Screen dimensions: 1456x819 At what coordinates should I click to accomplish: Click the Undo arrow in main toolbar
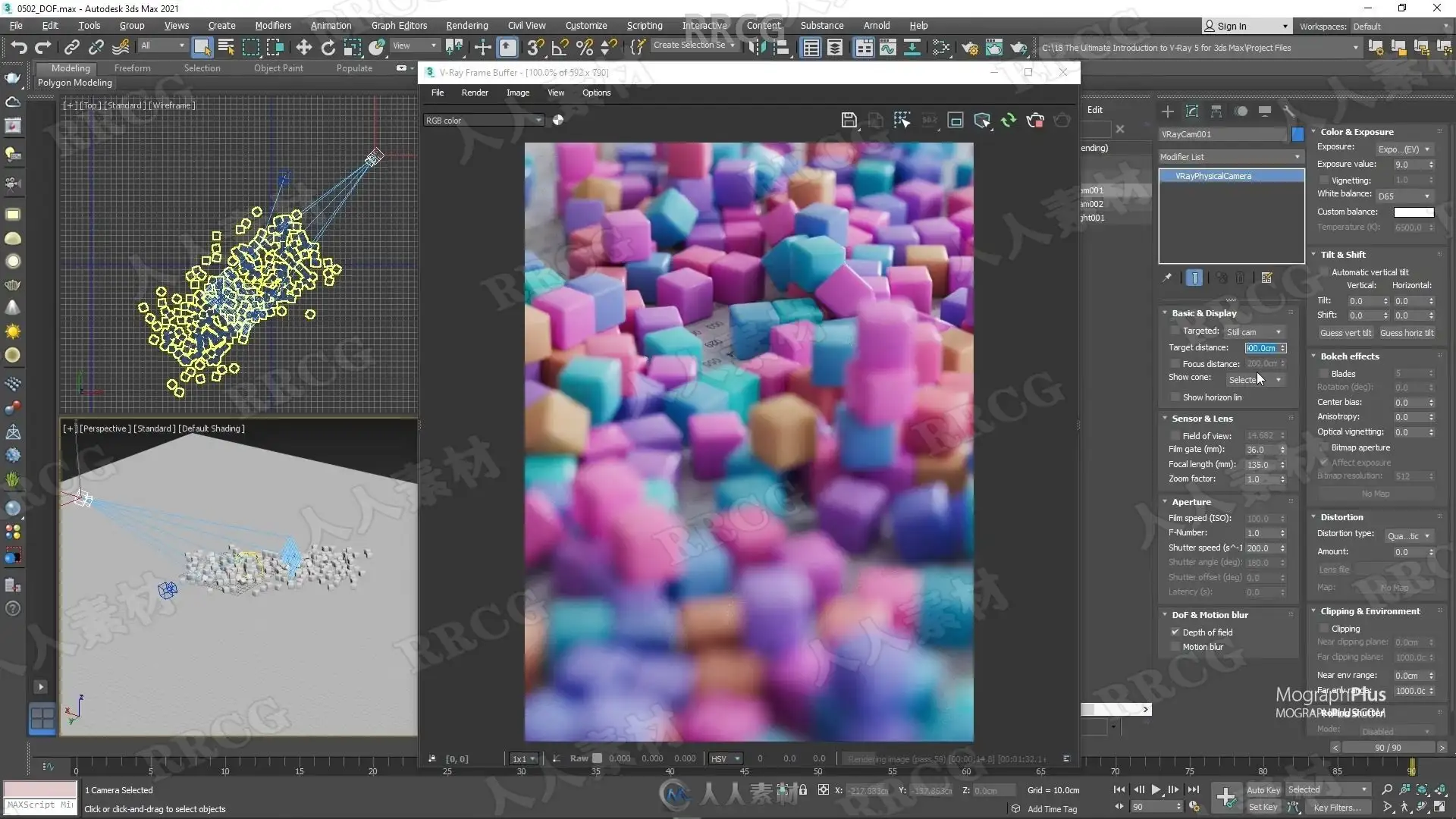click(18, 47)
